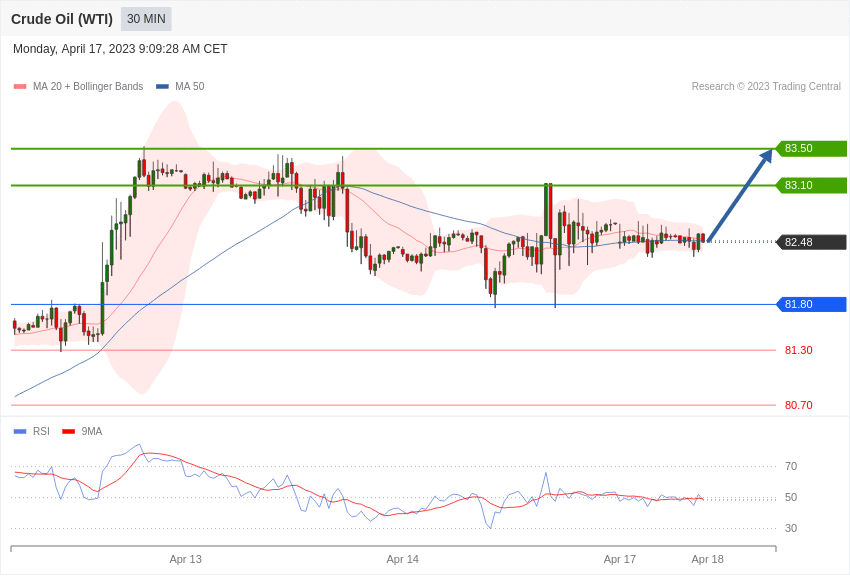This screenshot has height=576, width=850.
Task: Click the blue MA 50 legend swatch
Action: (x=163, y=87)
